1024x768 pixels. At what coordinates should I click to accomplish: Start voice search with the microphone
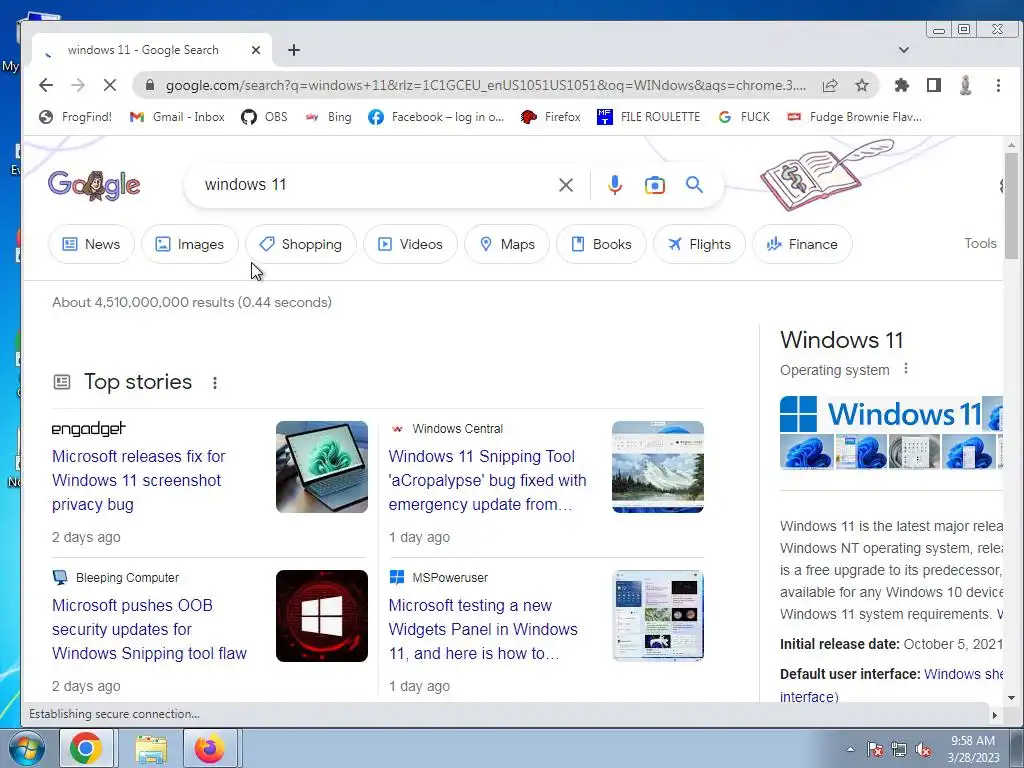pos(615,185)
